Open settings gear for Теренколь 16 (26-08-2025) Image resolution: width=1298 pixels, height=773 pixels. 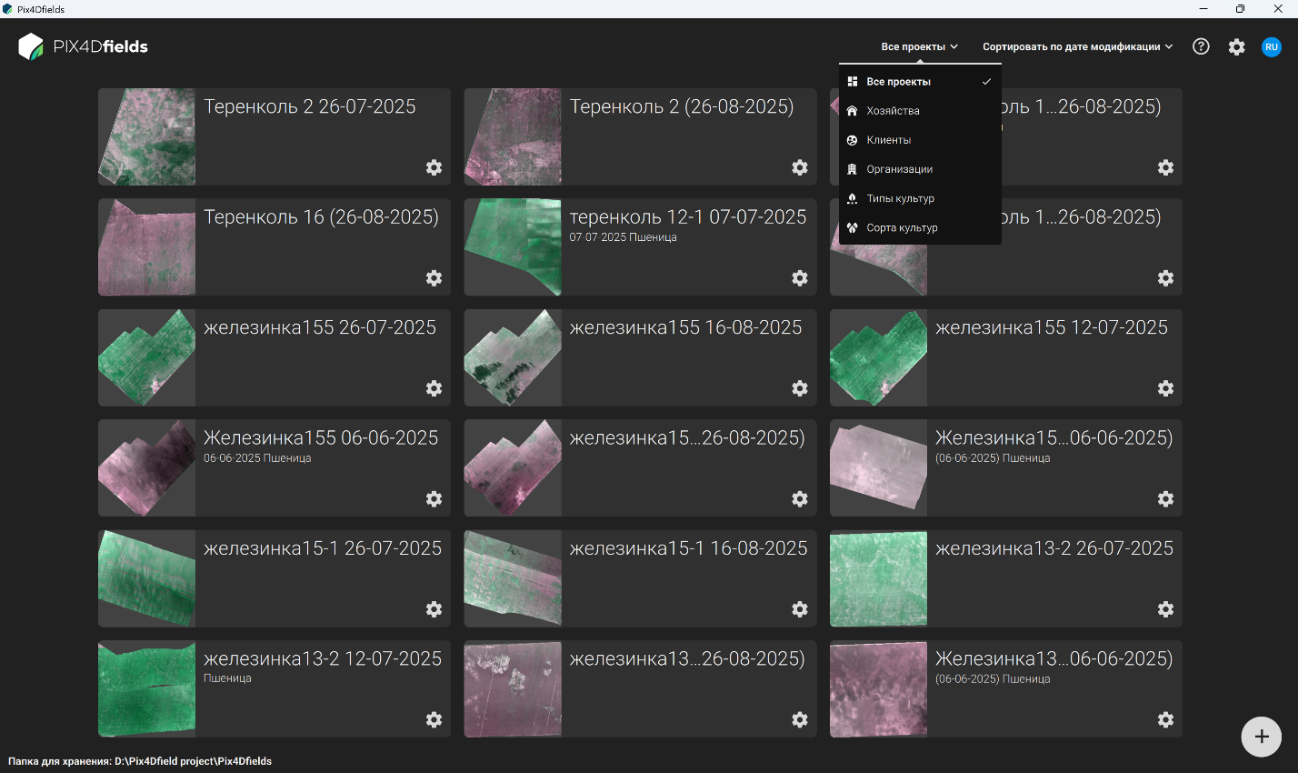point(434,278)
